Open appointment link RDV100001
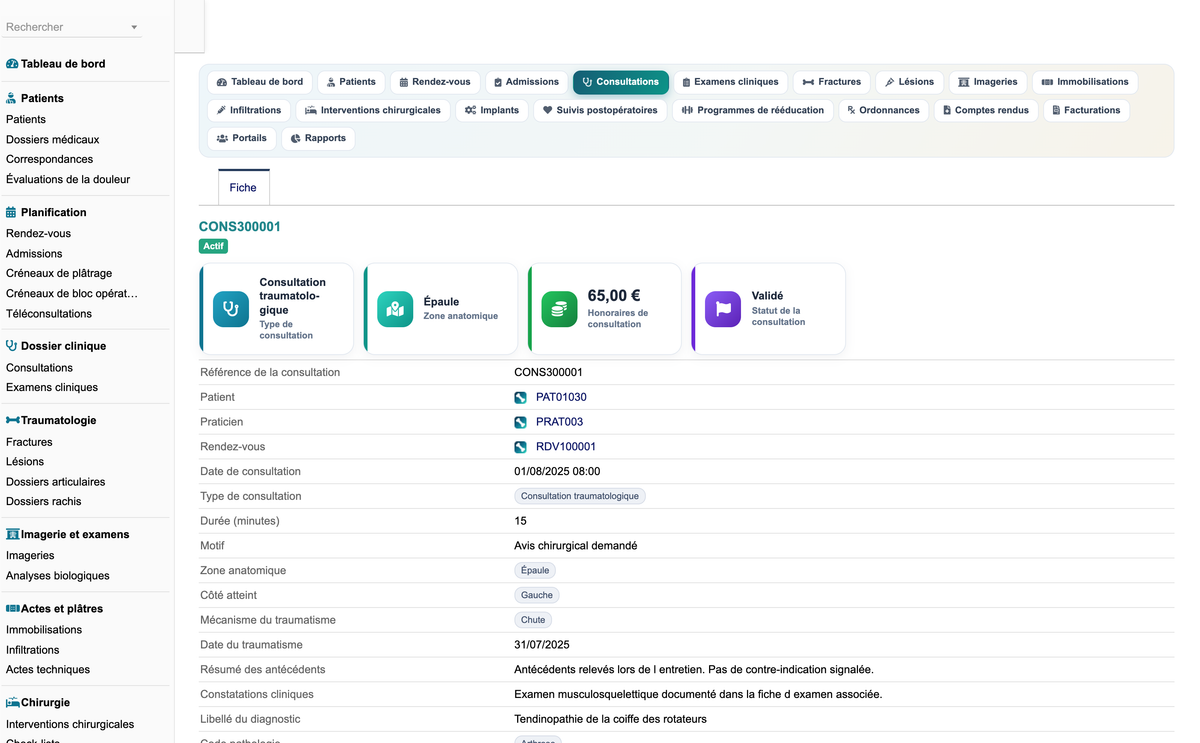The height and width of the screenshot is (743, 1200). [566, 447]
